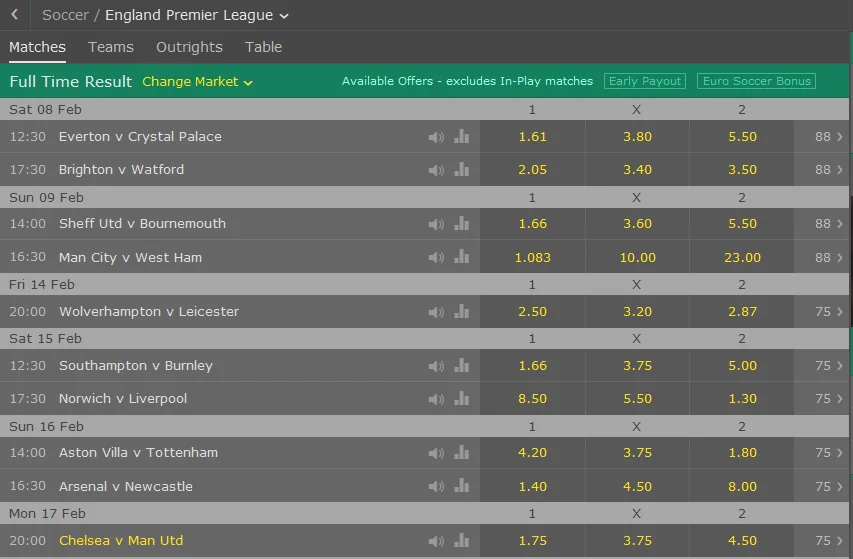Click sound icon for Everton v Crystal Palace
The height and width of the screenshot is (559, 853).
[x=436, y=137]
